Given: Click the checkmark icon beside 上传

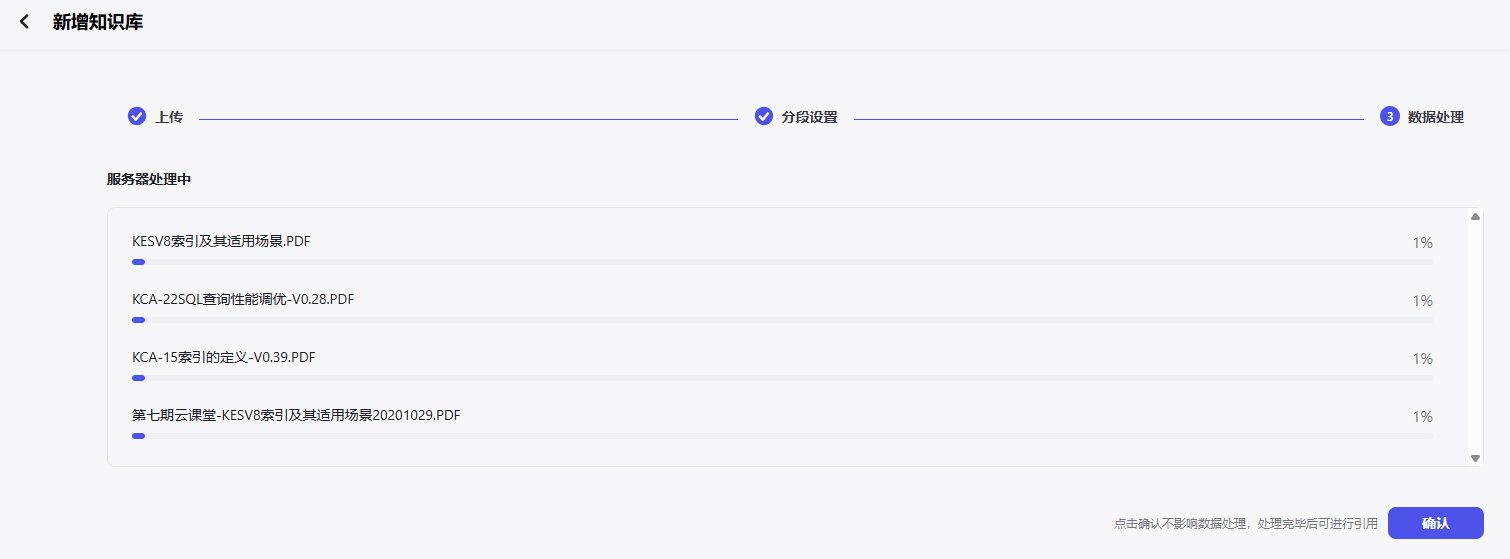Looking at the screenshot, I should pyautogui.click(x=137, y=116).
